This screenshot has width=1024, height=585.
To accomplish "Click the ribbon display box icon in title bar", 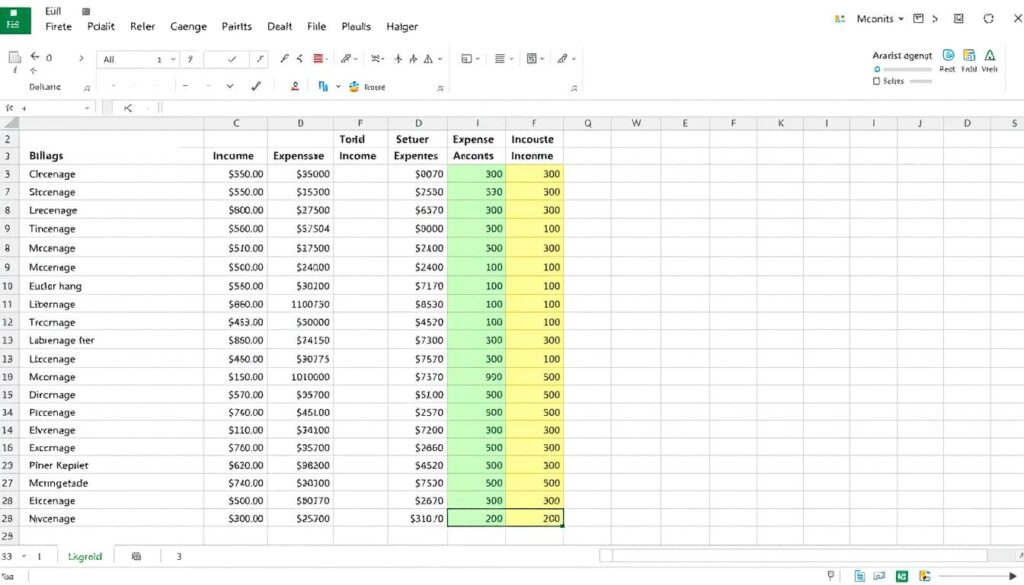I will click(918, 19).
